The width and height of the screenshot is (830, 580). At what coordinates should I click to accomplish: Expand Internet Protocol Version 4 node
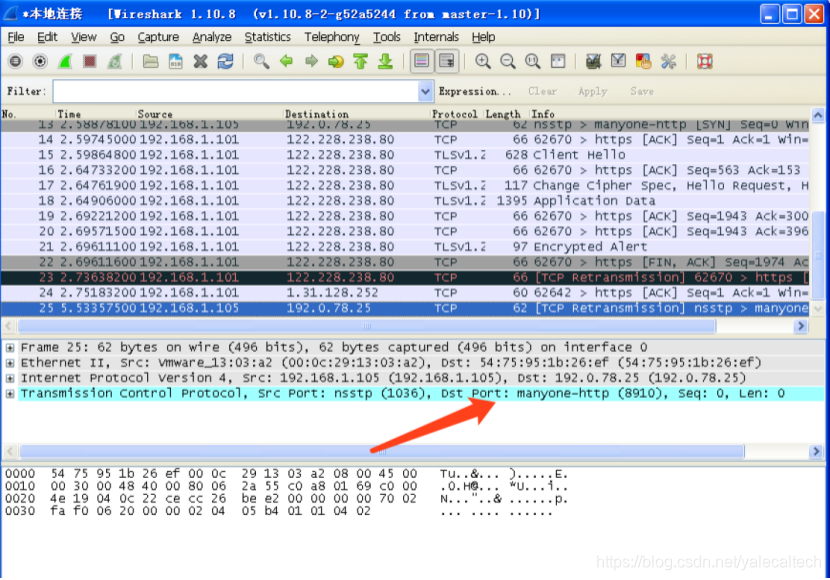tap(10, 378)
